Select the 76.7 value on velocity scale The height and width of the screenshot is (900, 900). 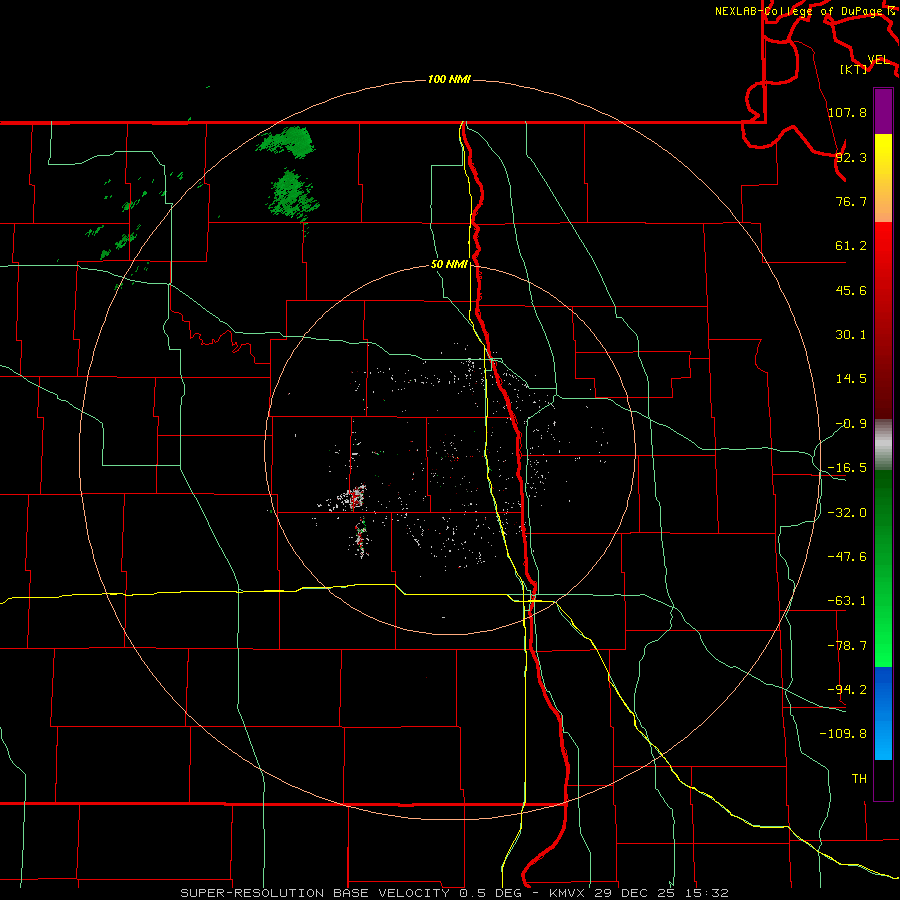click(x=851, y=201)
